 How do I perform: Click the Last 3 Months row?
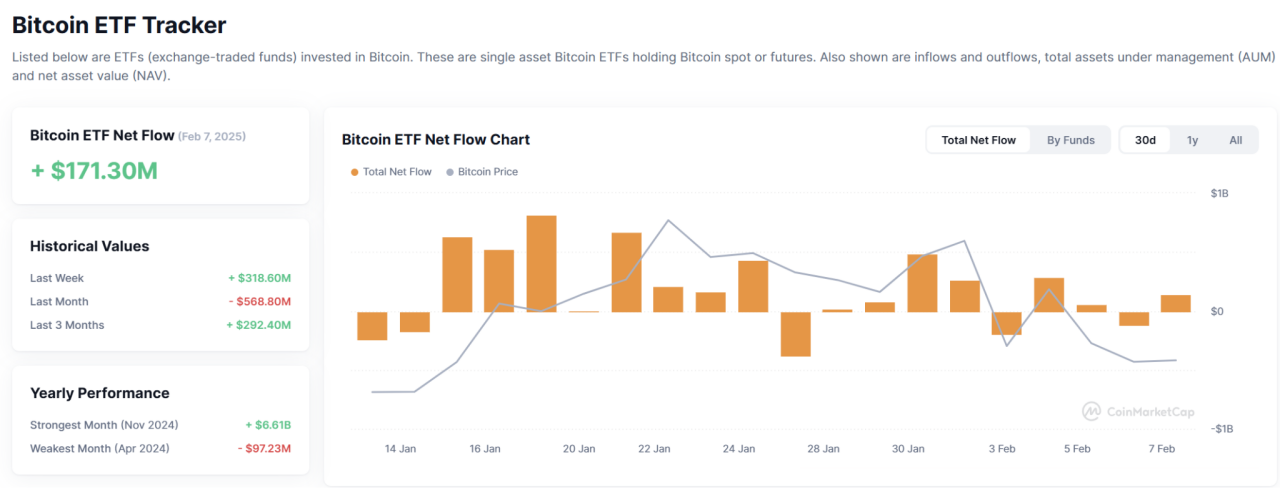pyautogui.click(x=160, y=325)
